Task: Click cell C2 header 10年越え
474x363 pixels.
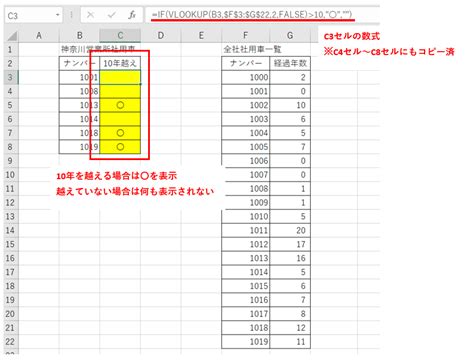Action: [x=120, y=63]
